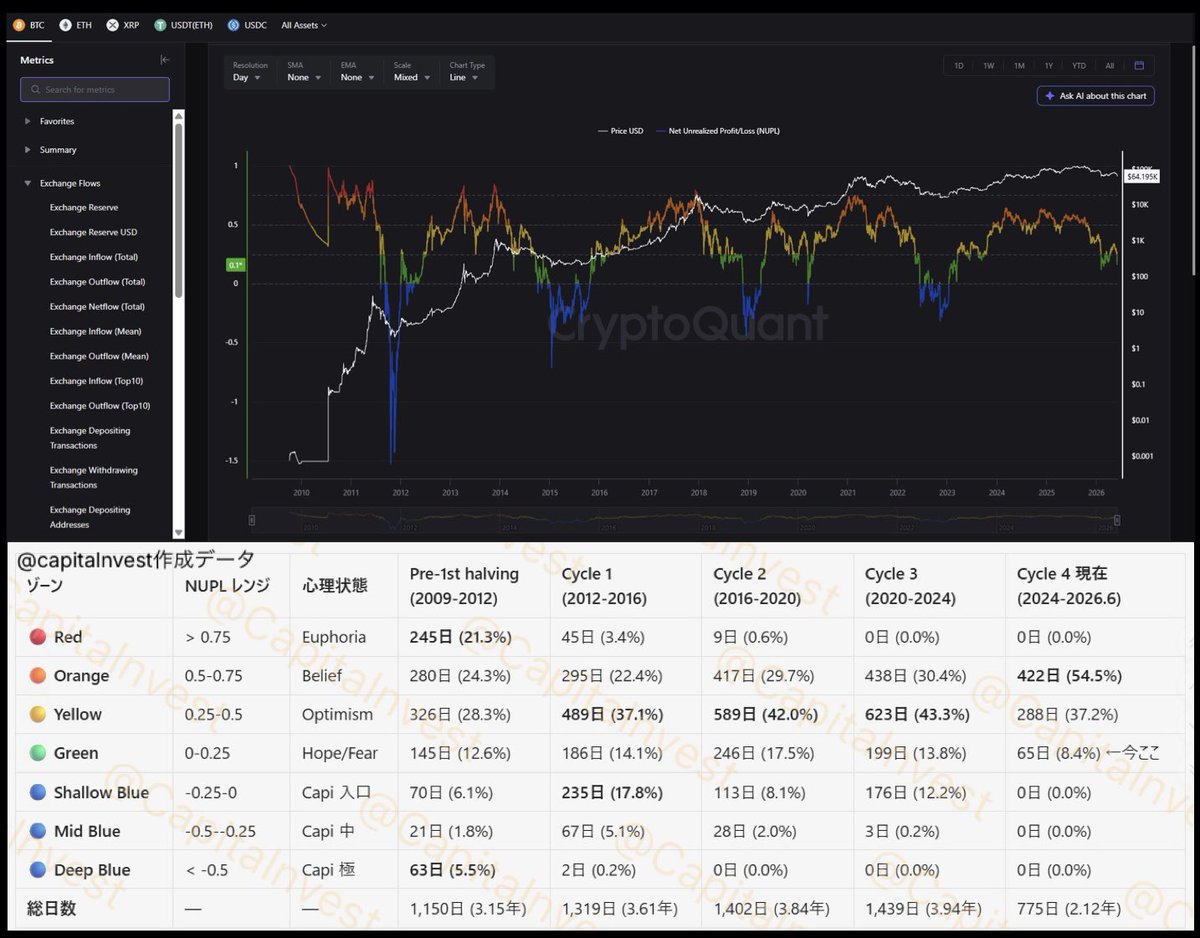Screen dimensions: 1200x938
Task: Set chart range to 1D
Action: [x=959, y=66]
